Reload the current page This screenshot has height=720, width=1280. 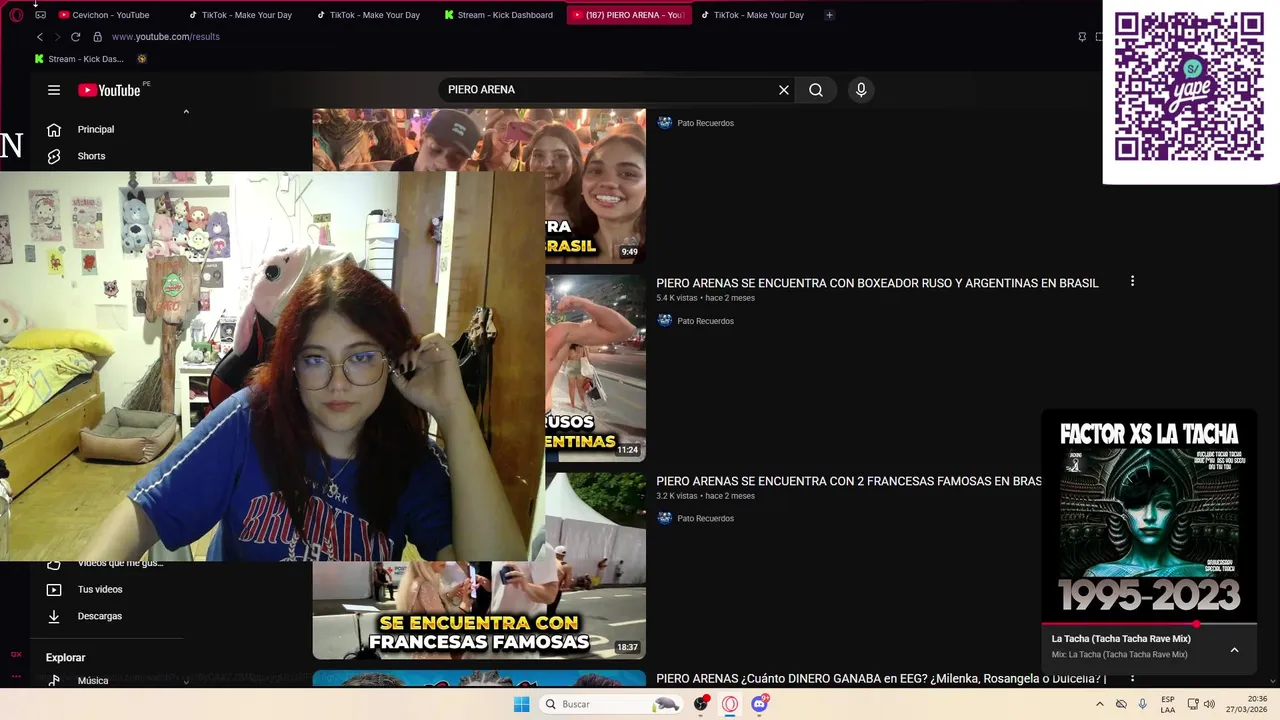point(75,37)
